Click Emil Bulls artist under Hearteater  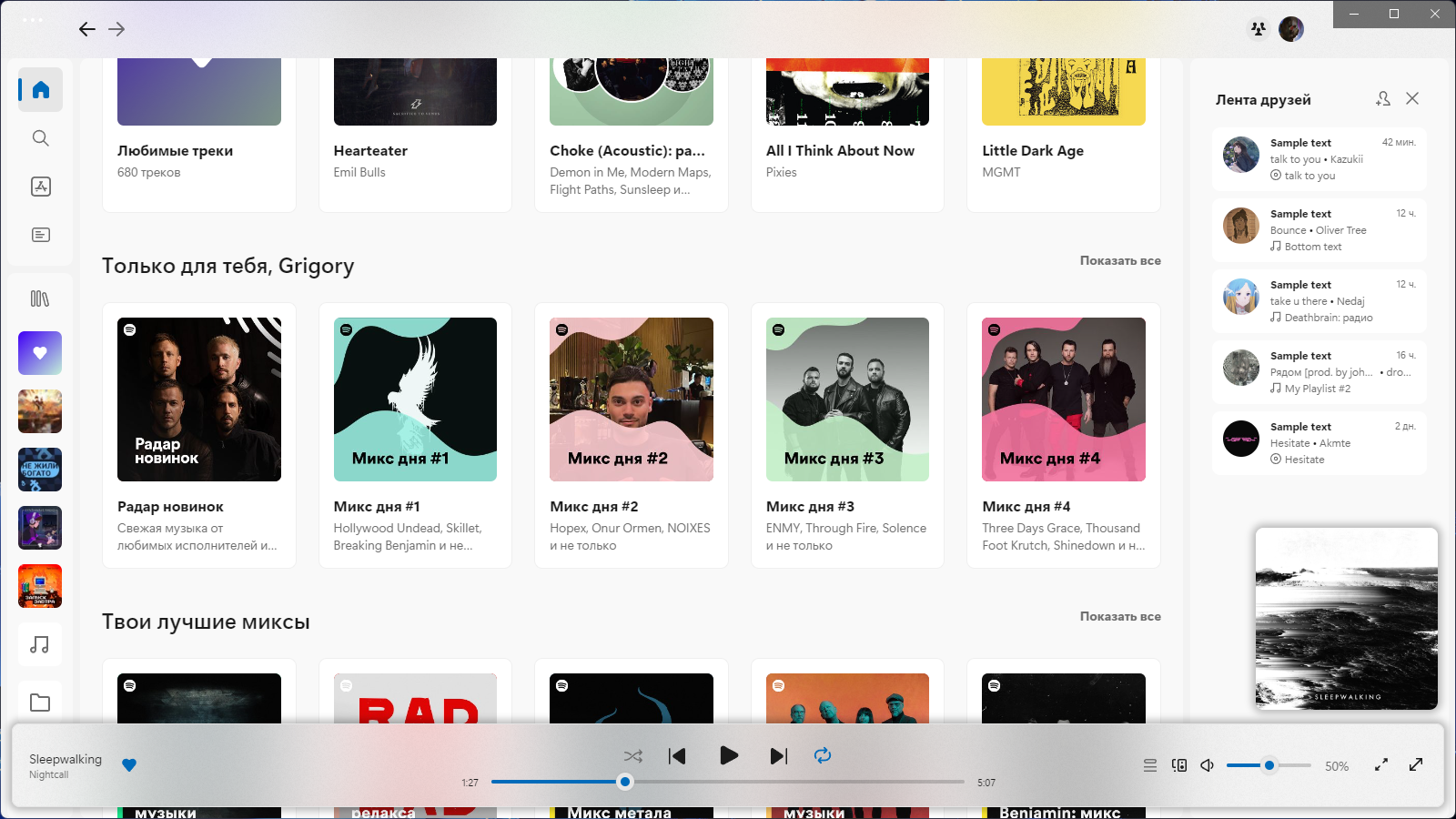click(x=359, y=172)
